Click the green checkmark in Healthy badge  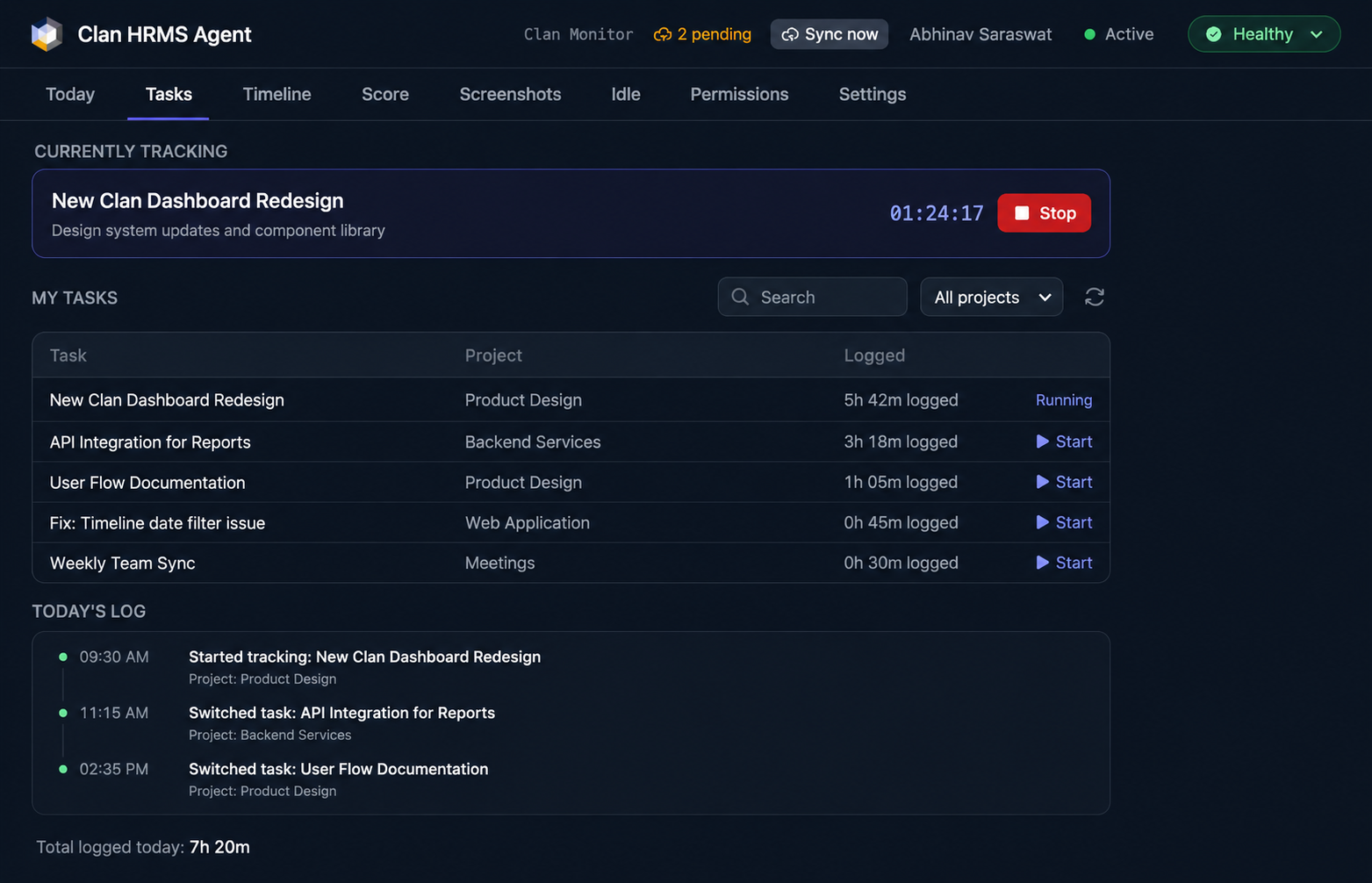point(1213,34)
